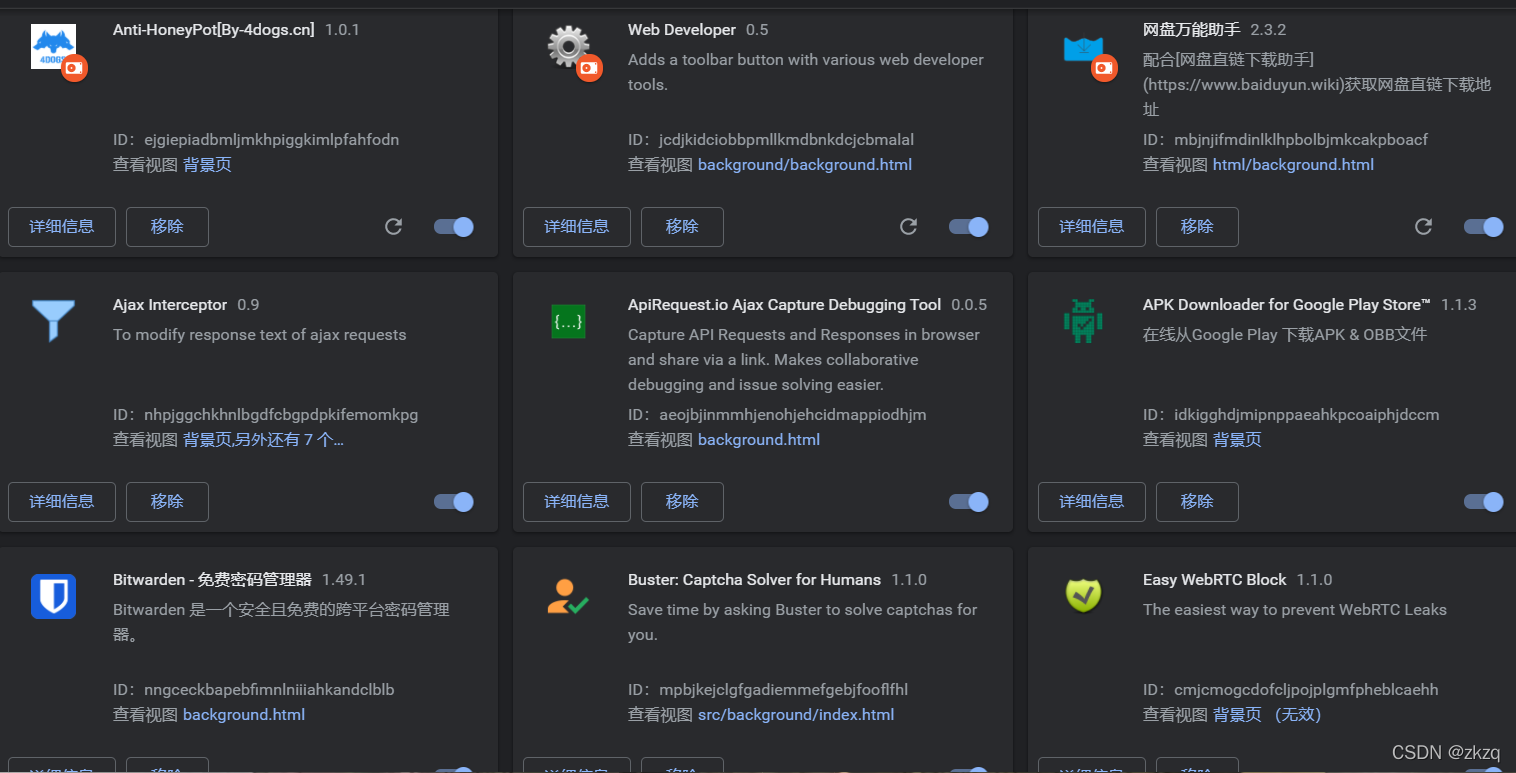Screen dimensions: 1516x773
Task: Open Ajax Interceptor 背景页 views link
Action: (x=263, y=440)
